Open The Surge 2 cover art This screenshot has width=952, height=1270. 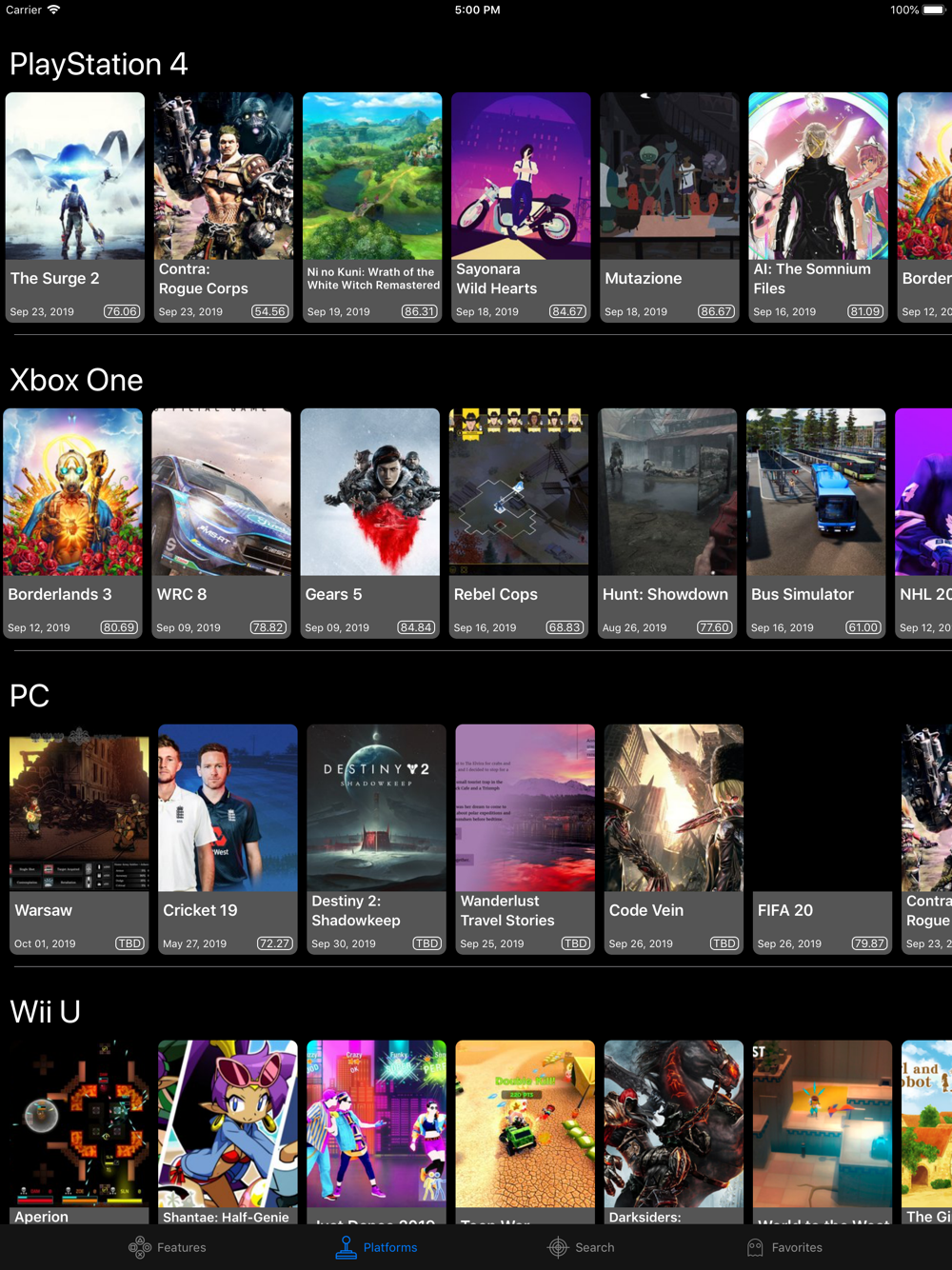[x=75, y=176]
